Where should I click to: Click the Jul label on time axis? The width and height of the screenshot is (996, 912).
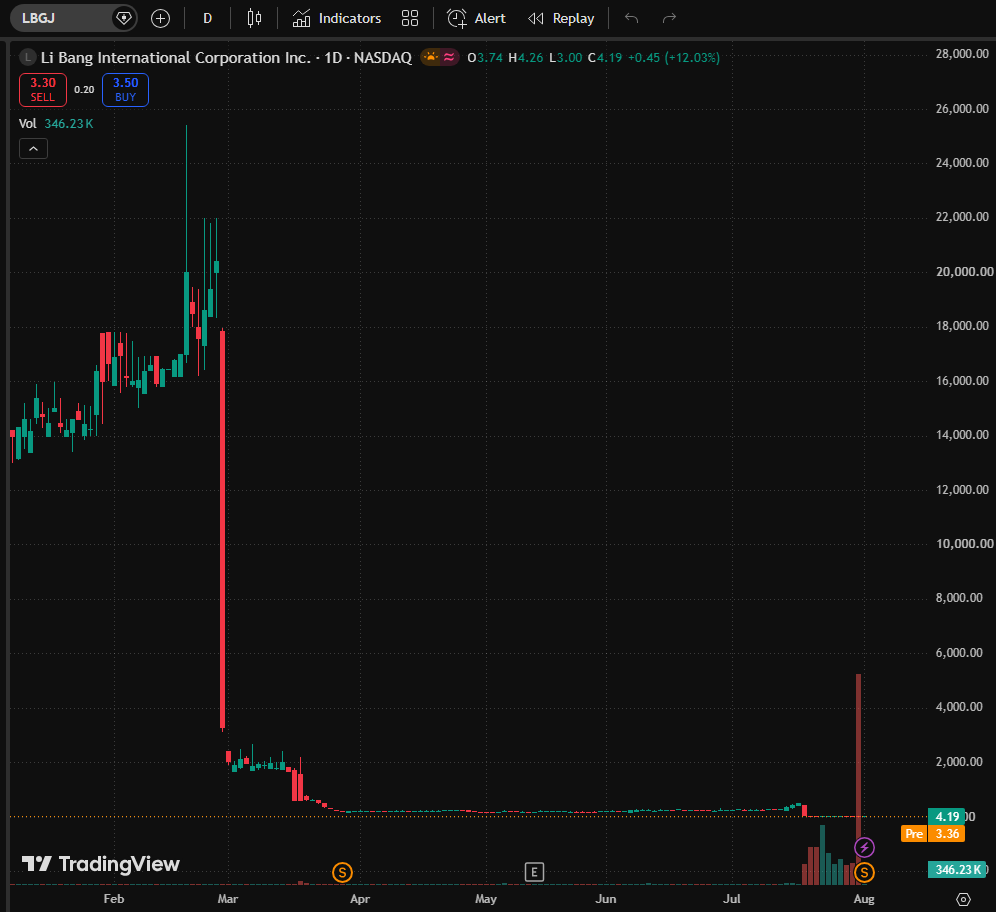732,899
